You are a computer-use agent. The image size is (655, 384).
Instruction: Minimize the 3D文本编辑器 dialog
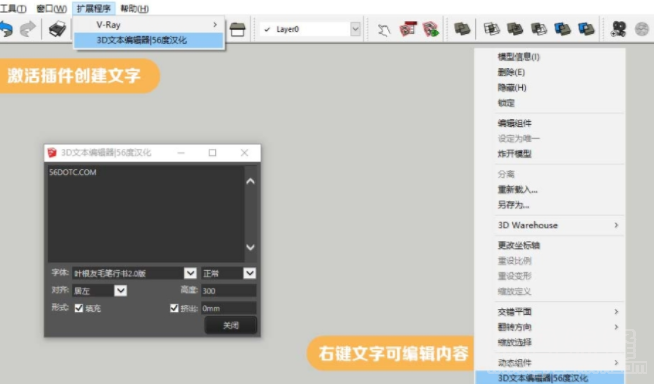[181, 153]
